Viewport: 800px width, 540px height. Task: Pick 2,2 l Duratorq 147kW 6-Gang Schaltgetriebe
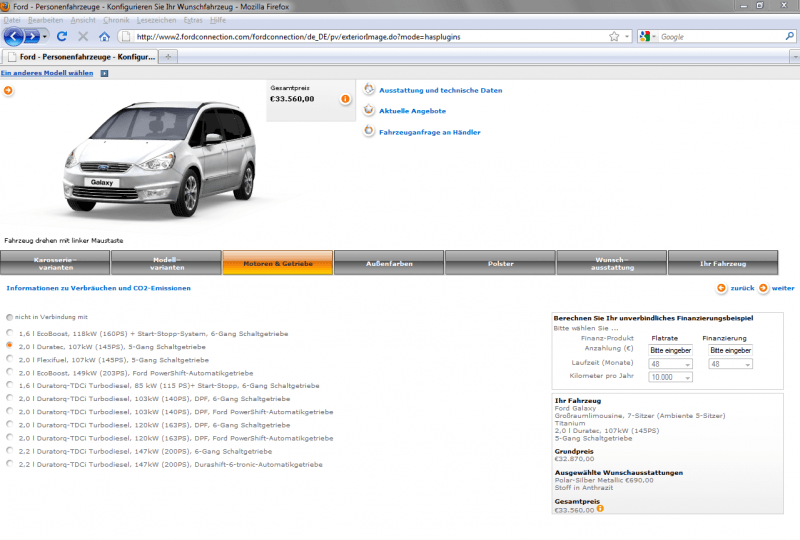(x=10, y=451)
